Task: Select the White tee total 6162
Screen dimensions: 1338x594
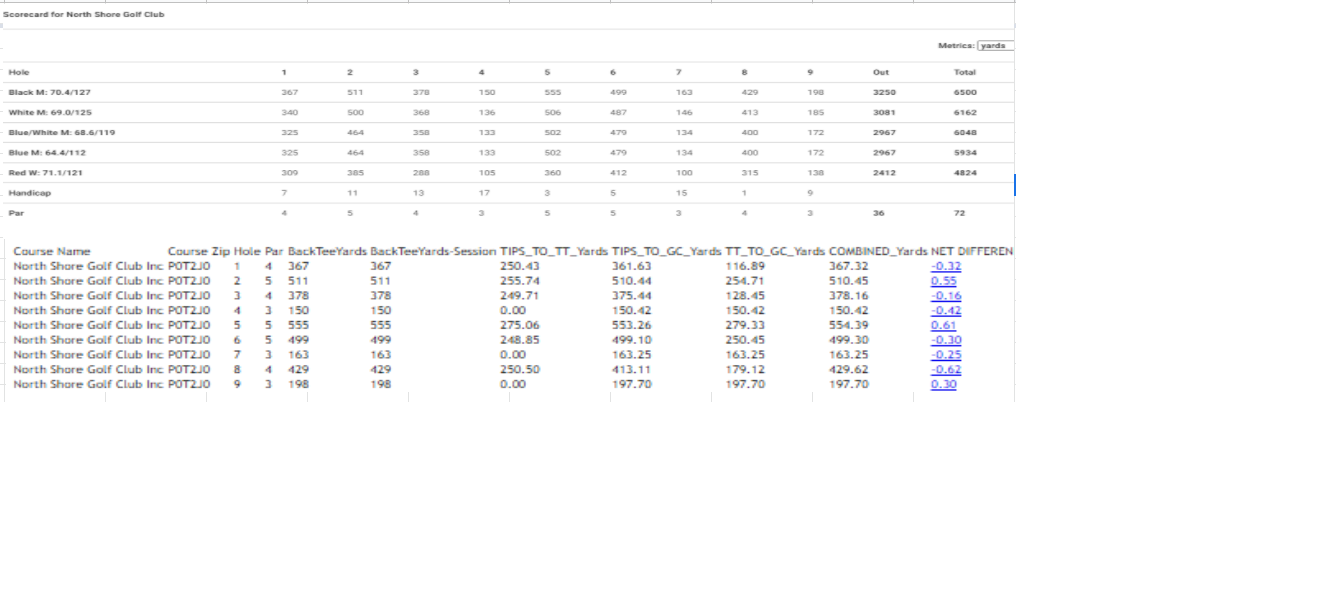Action: [965, 112]
